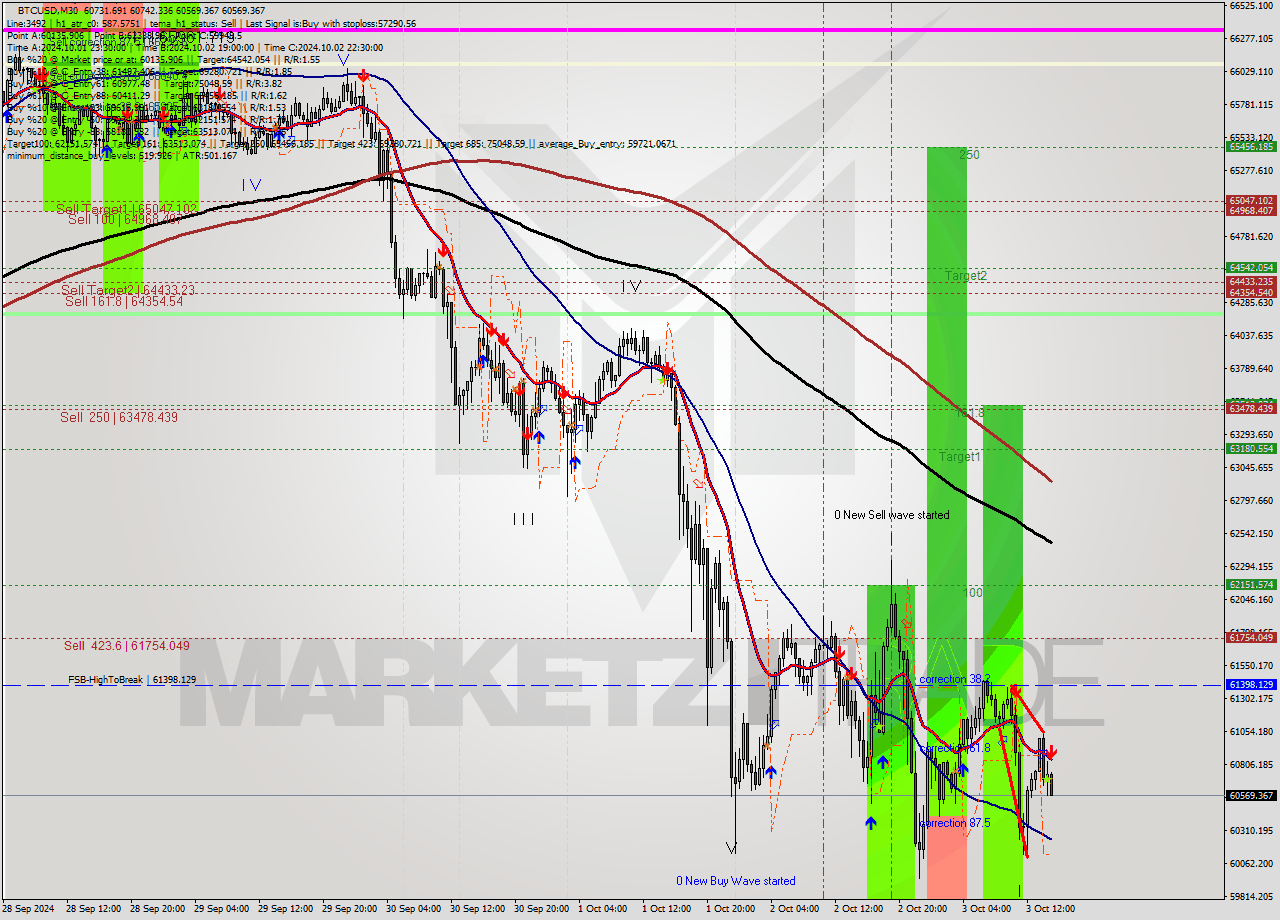This screenshot has width=1280, height=920.
Task: Click the red 65047.102 price tag
Action: click(1251, 200)
